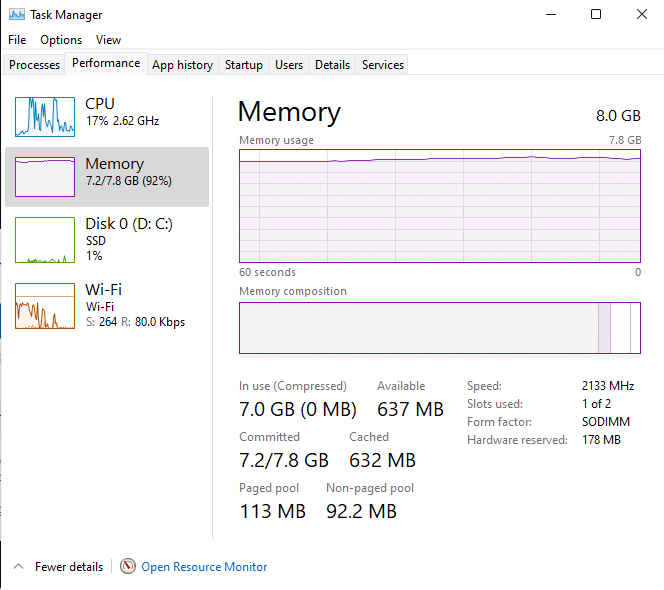Image resolution: width=664 pixels, height=590 pixels.
Task: Switch to the Details tab
Action: [x=332, y=65]
